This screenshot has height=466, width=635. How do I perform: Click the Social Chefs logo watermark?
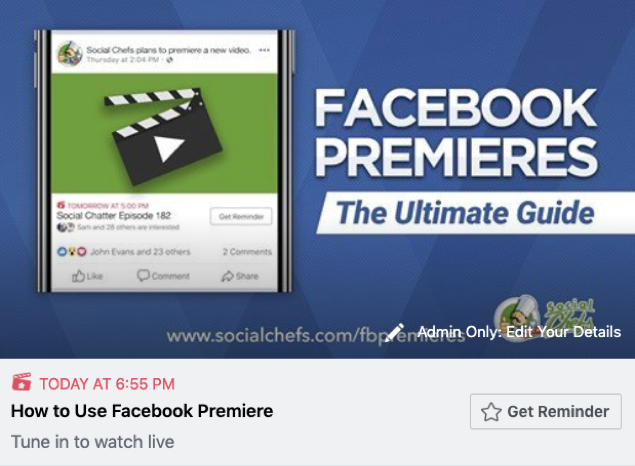(x=546, y=315)
